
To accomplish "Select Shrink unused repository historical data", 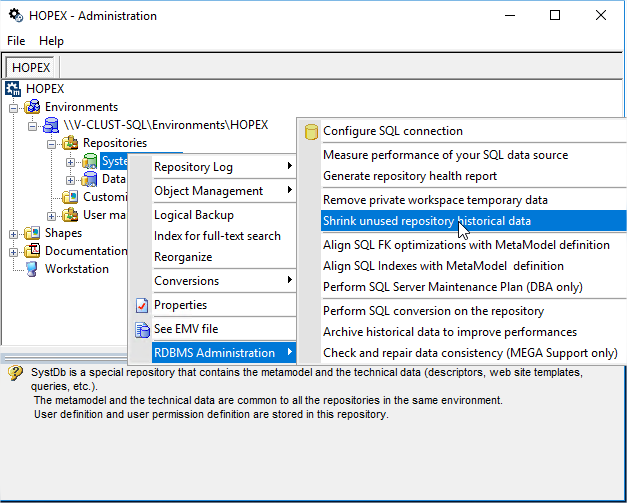I will [426, 221].
